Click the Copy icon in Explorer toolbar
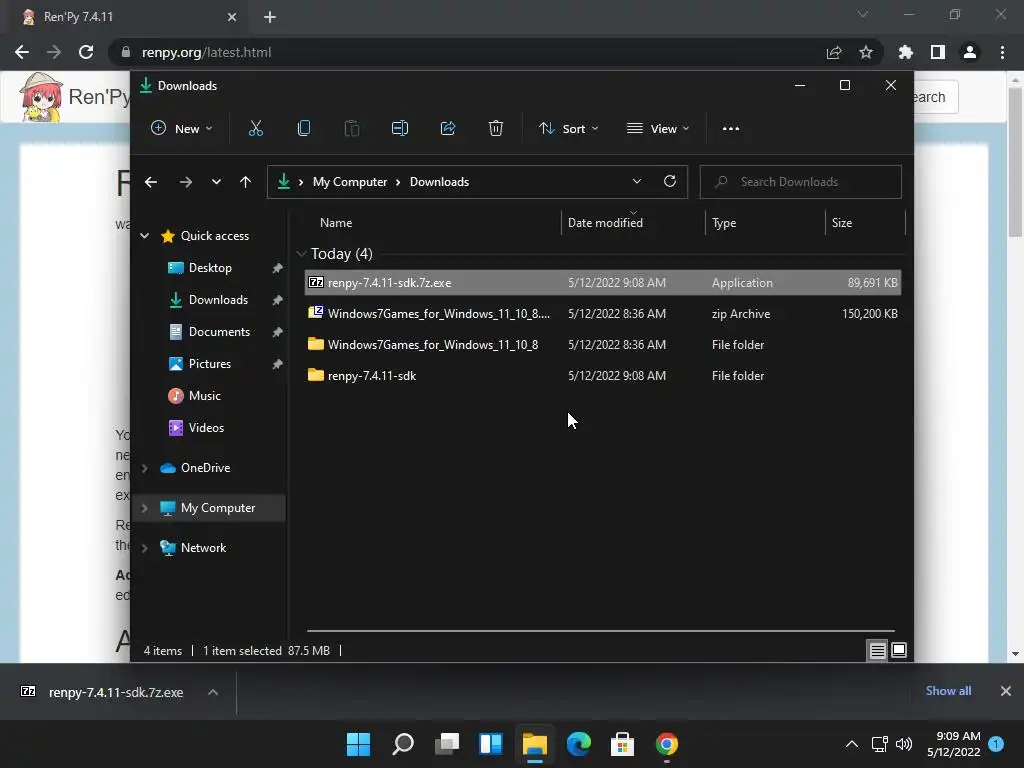 304,129
